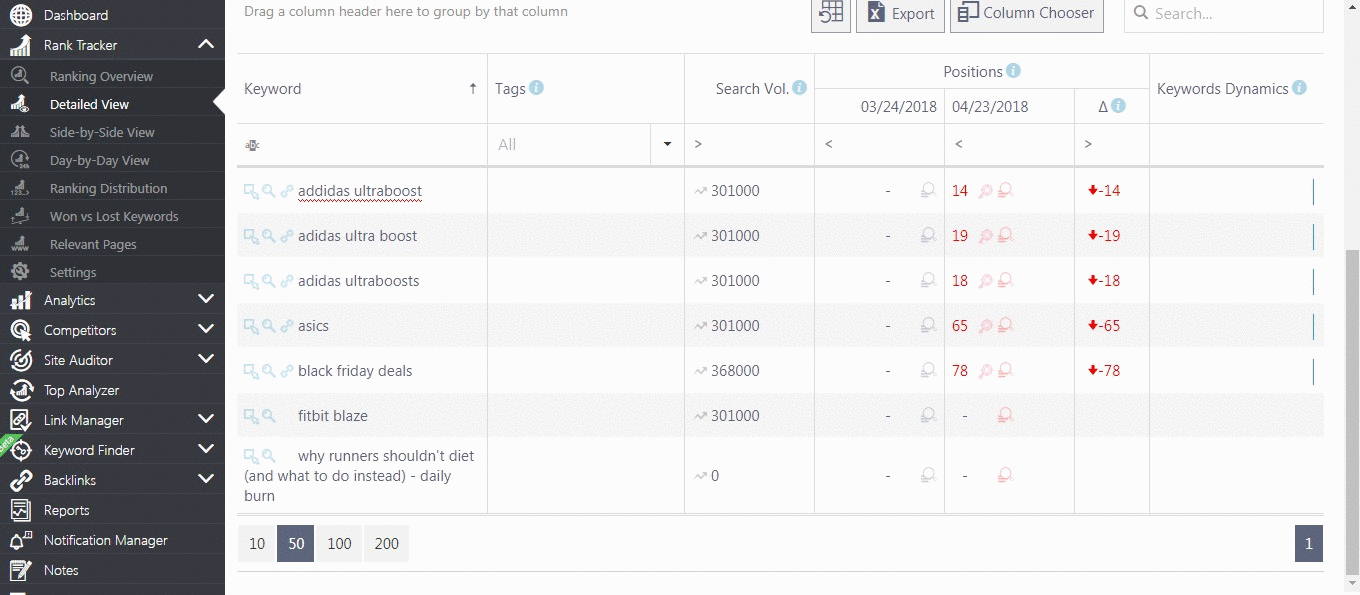This screenshot has width=1360, height=595.
Task: Open Side-by-Side View in the sidebar
Action: tap(102, 132)
